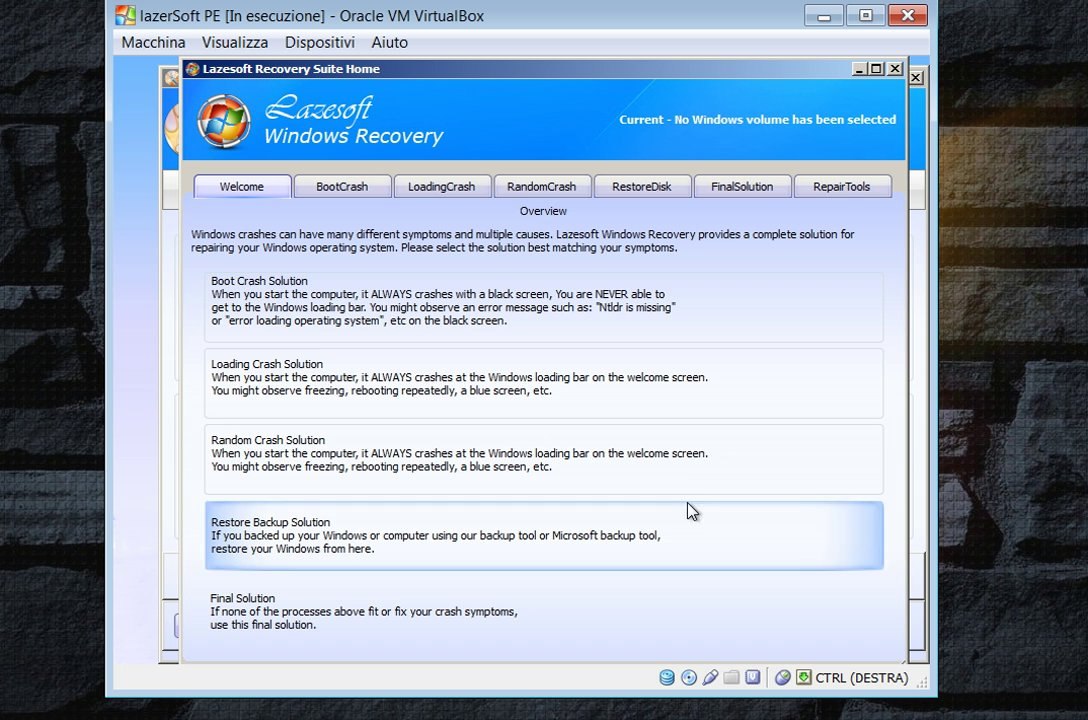Screen dimensions: 1088x720
Task: Switch to the RepairTools tab
Action: point(842,187)
